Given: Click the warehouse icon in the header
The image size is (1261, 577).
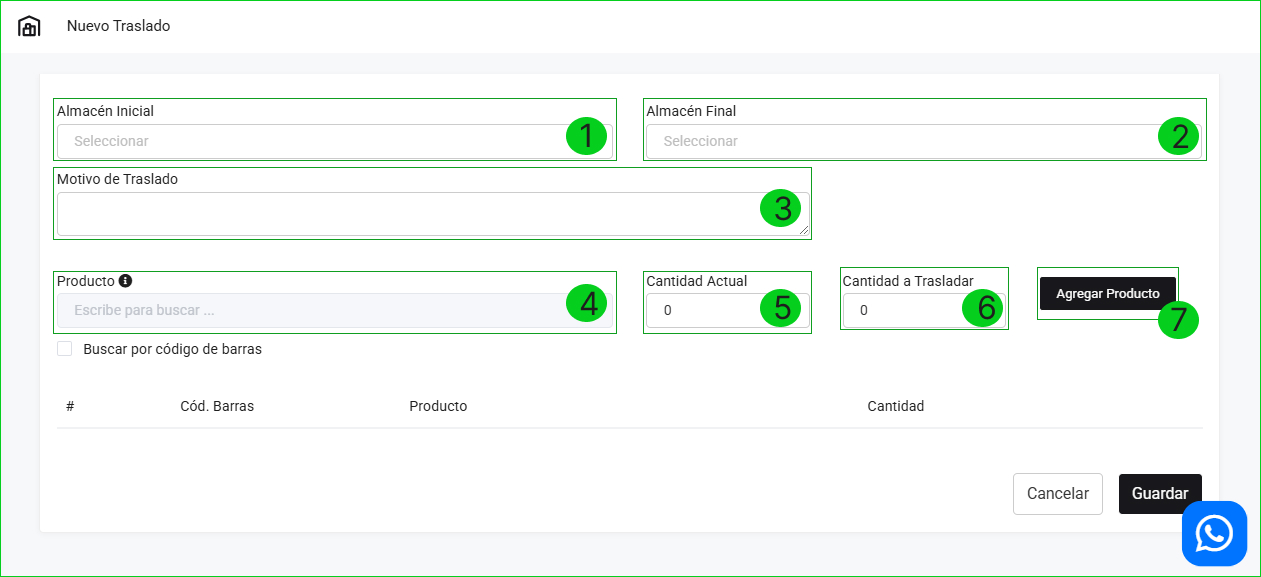Looking at the screenshot, I should (x=30, y=27).
